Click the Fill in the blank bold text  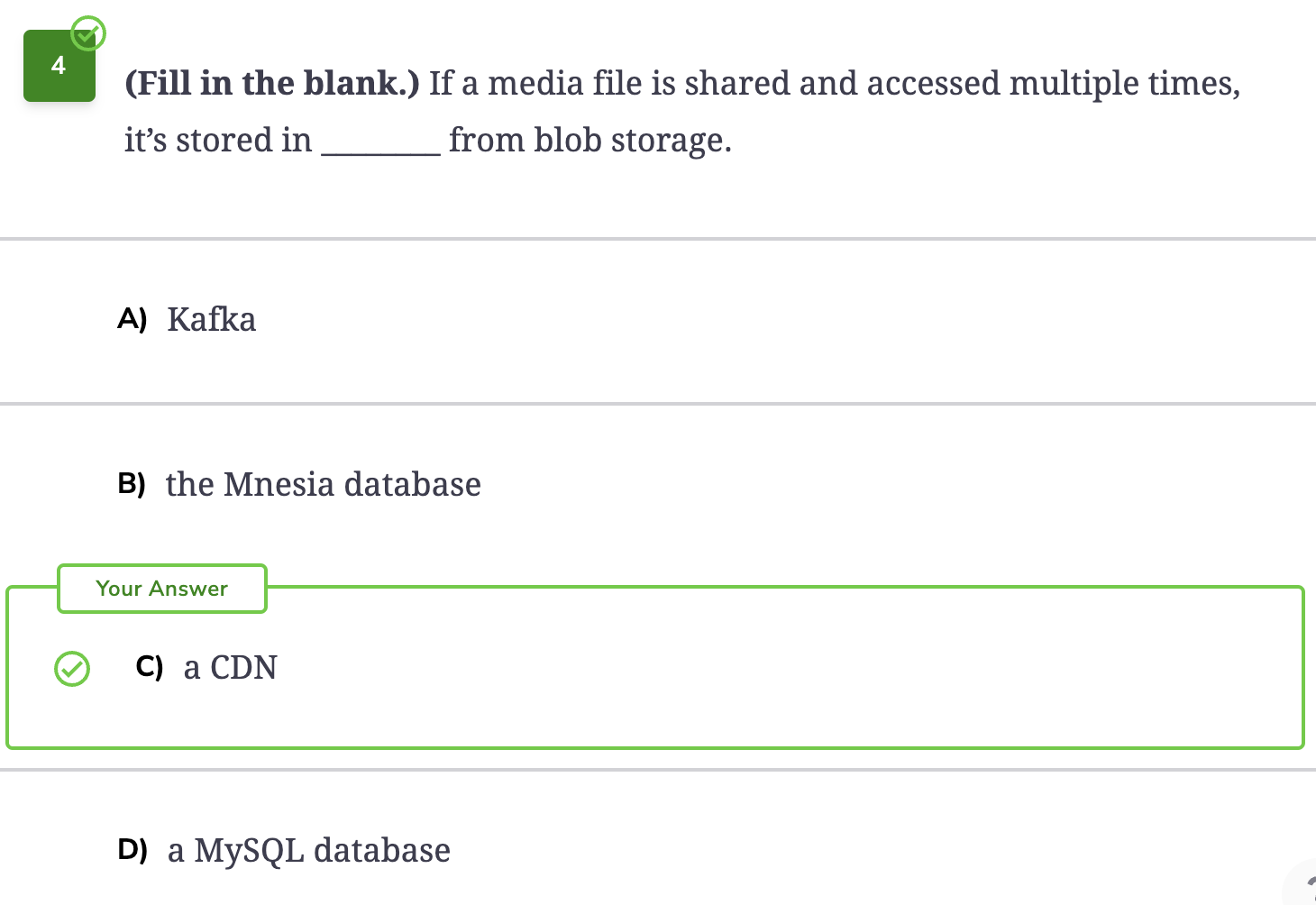coord(272,83)
